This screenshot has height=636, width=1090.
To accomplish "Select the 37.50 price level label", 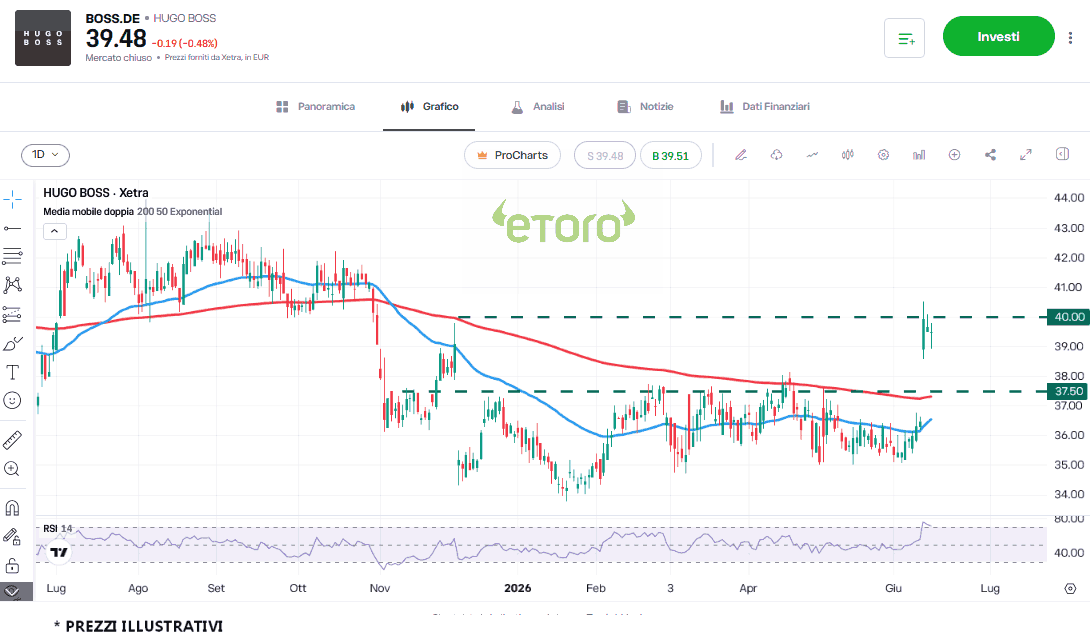I will tap(1068, 391).
